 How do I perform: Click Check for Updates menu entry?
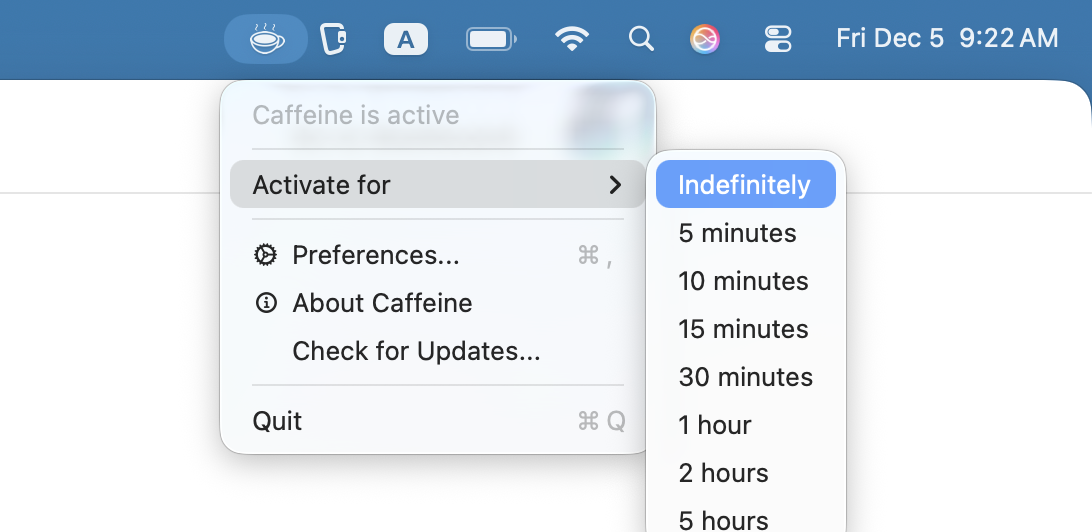click(x=416, y=351)
